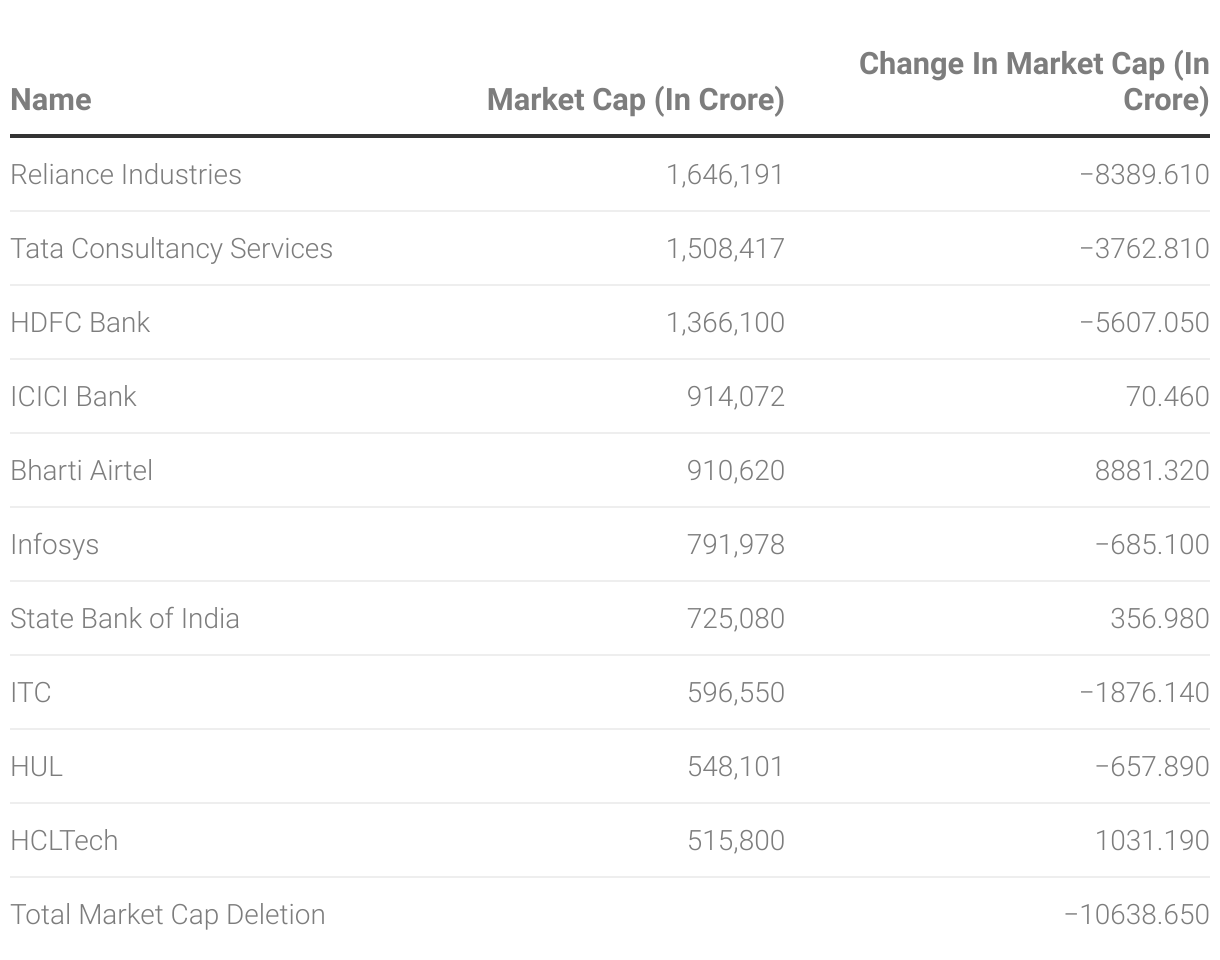Select Bharti Airtel change value 8881.320
1220x960 pixels.
coord(1152,470)
